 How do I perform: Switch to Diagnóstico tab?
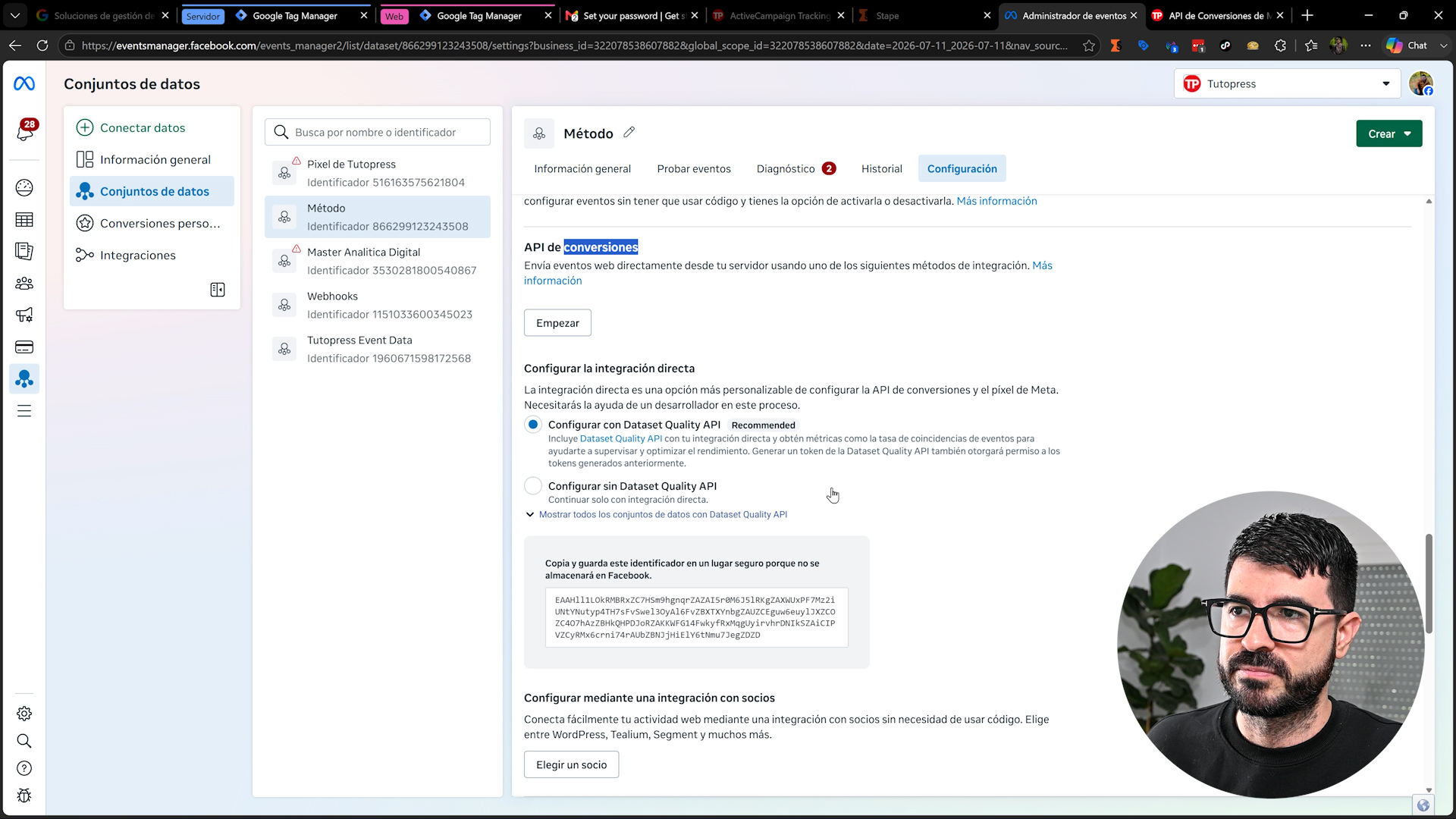[796, 168]
